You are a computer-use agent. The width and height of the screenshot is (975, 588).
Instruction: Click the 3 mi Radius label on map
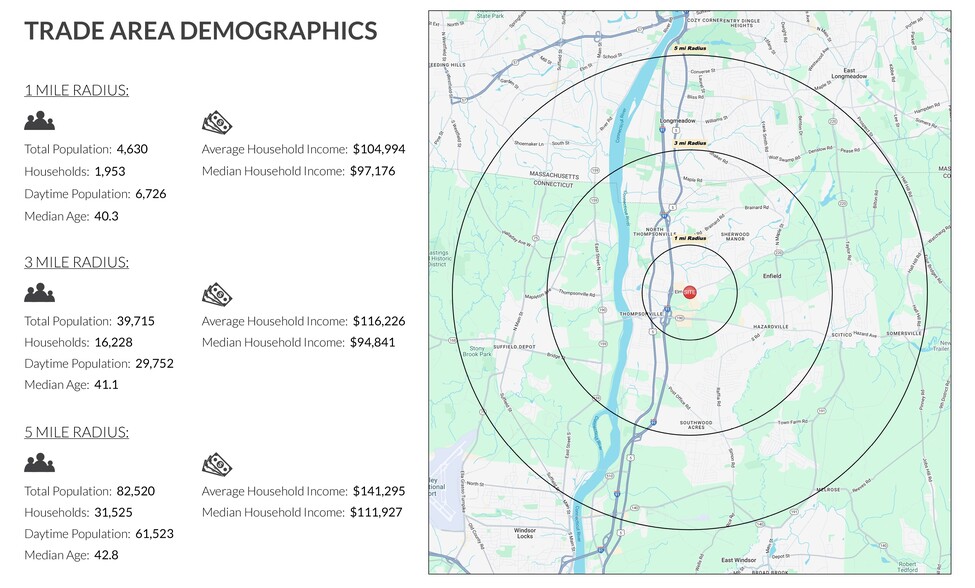pyautogui.click(x=689, y=143)
